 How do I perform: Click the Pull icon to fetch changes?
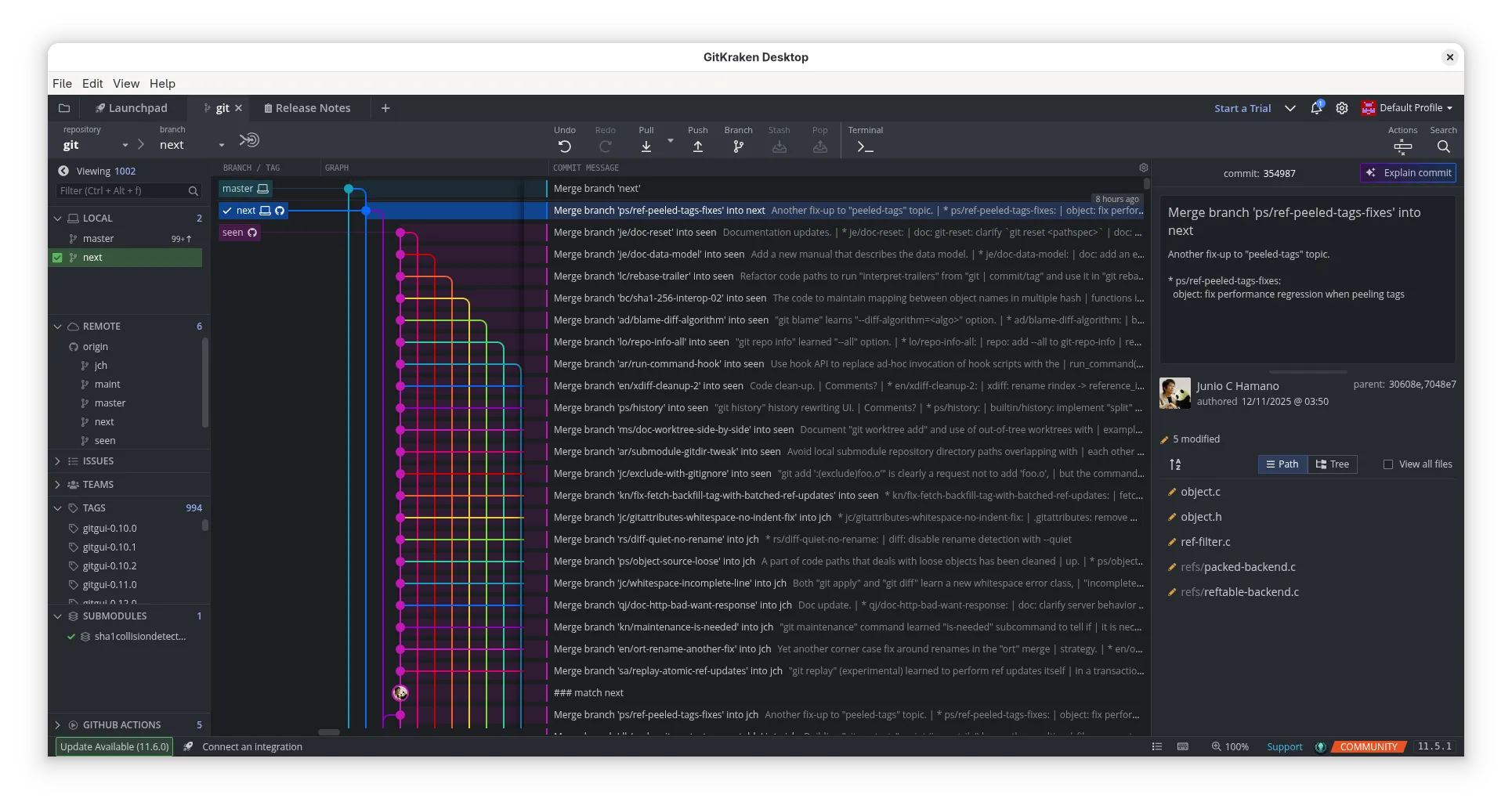(x=646, y=146)
